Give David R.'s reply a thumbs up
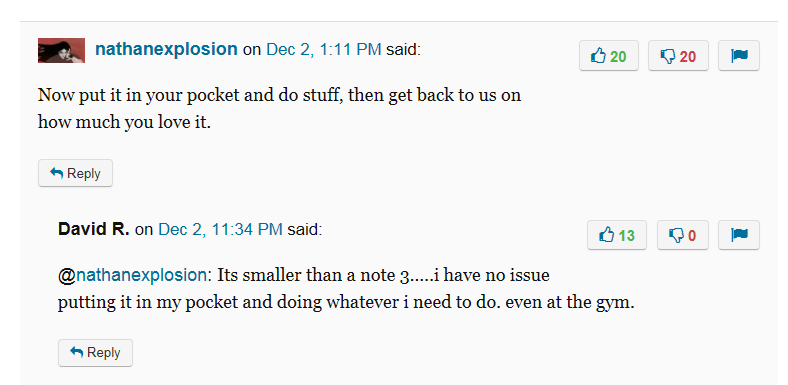This screenshot has width=788, height=385. 617,235
